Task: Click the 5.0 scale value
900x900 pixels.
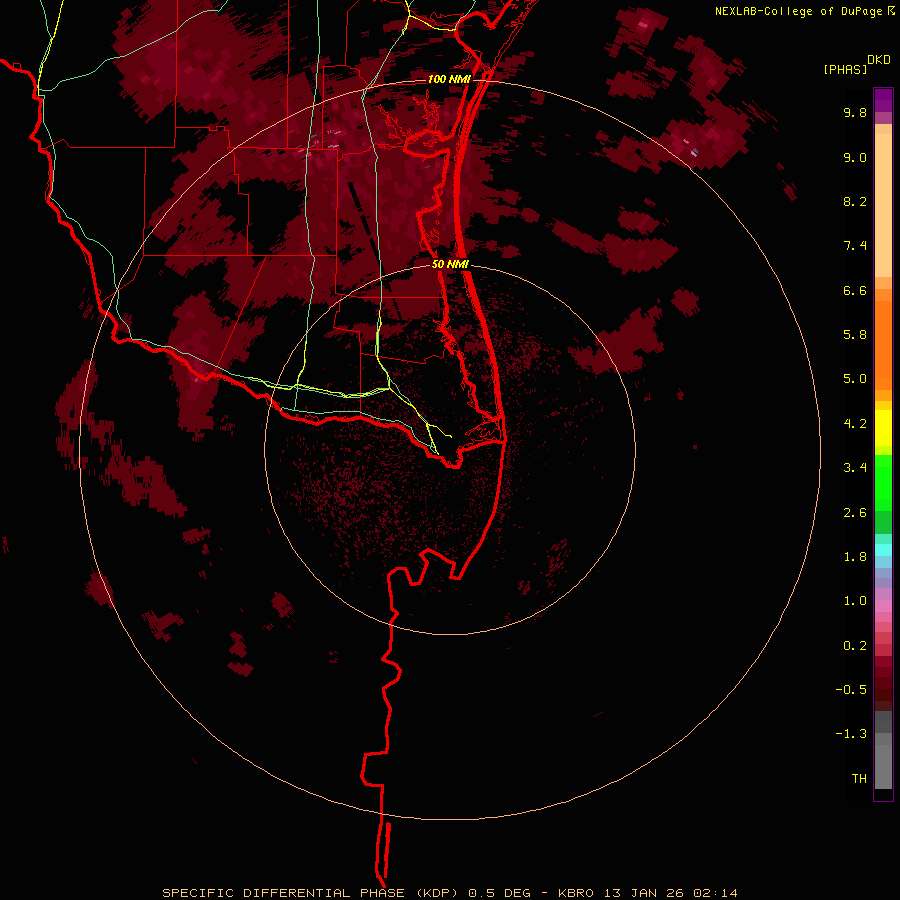Action: [855, 379]
